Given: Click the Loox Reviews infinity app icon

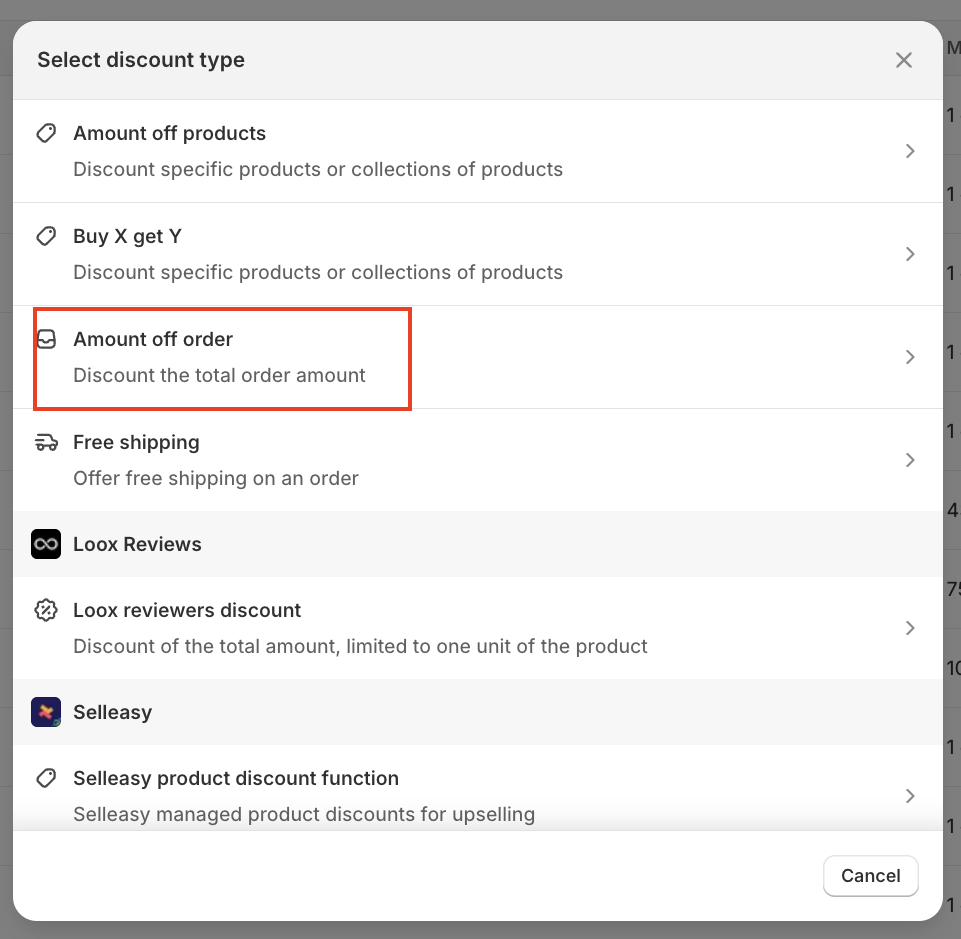Looking at the screenshot, I should [46, 544].
